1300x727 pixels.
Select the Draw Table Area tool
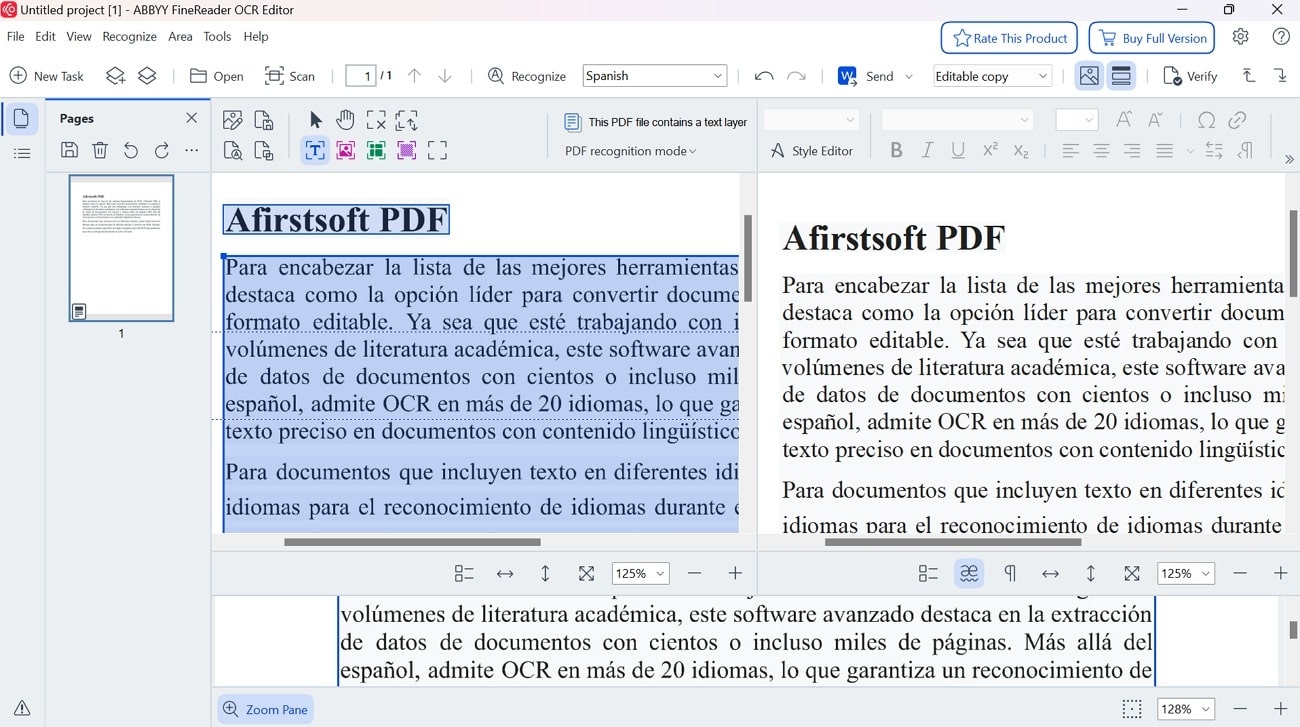pos(376,151)
